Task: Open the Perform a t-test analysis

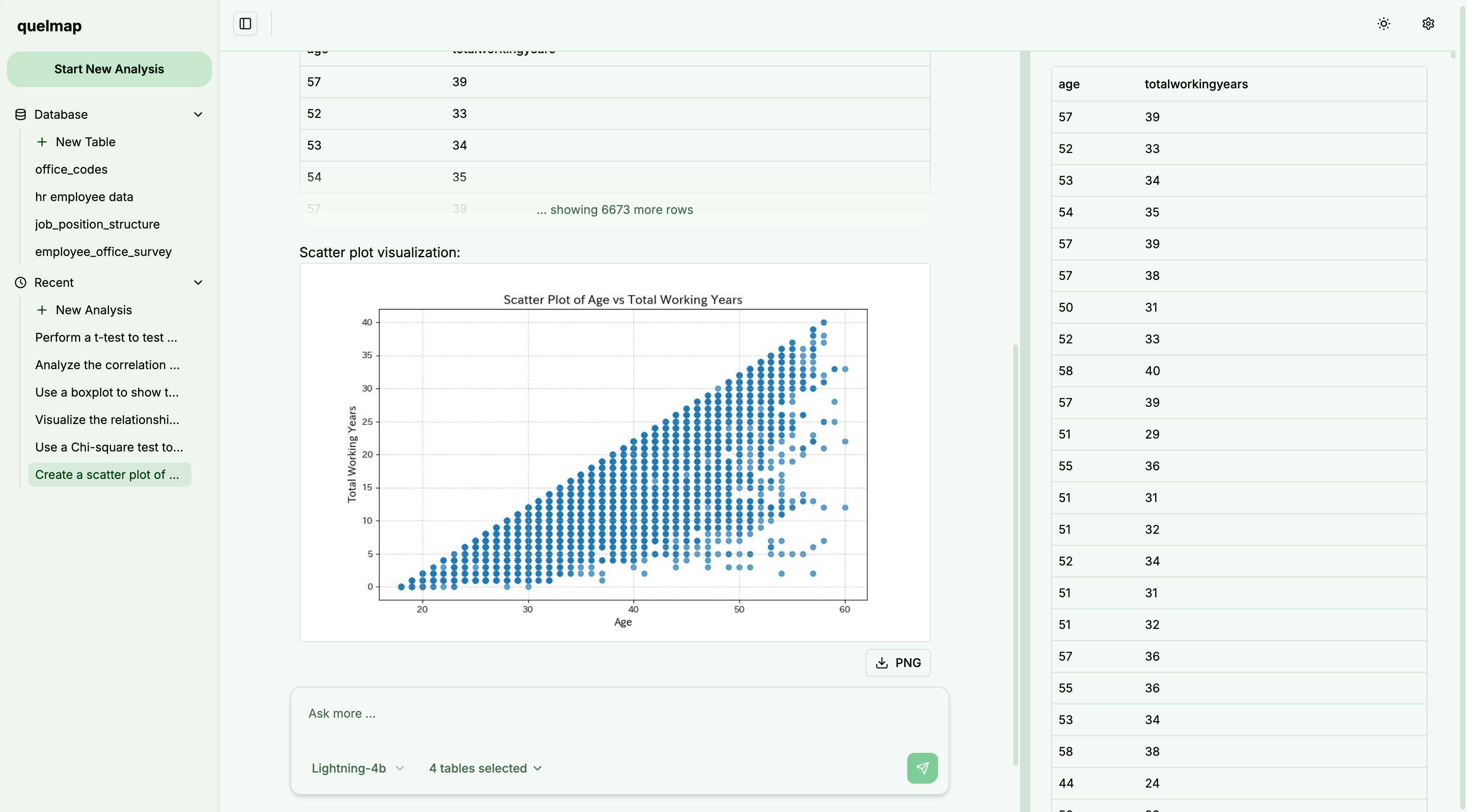Action: [x=106, y=337]
